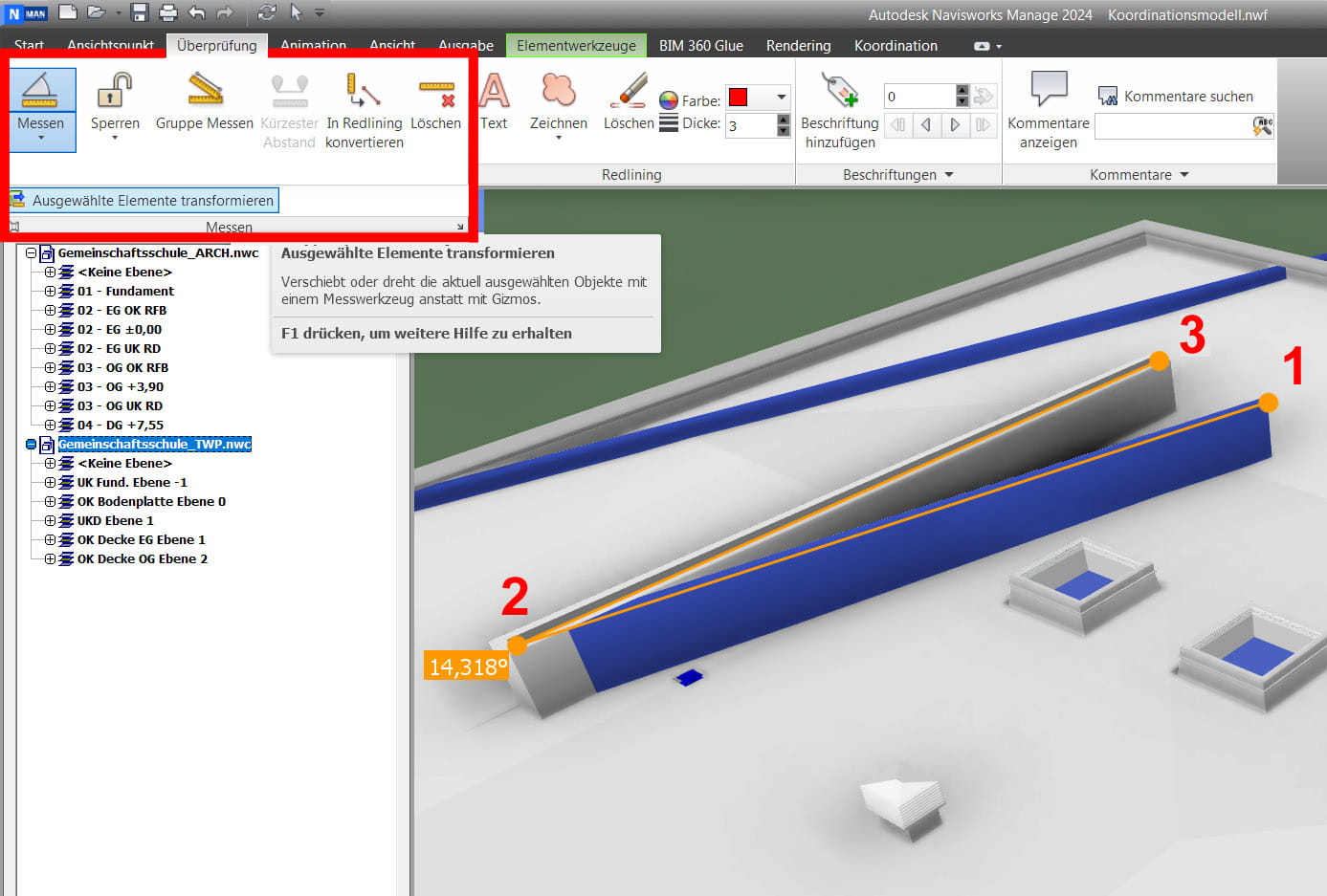The height and width of the screenshot is (896, 1327).
Task: Open the BIM 360 Glue tab
Action: [701, 45]
